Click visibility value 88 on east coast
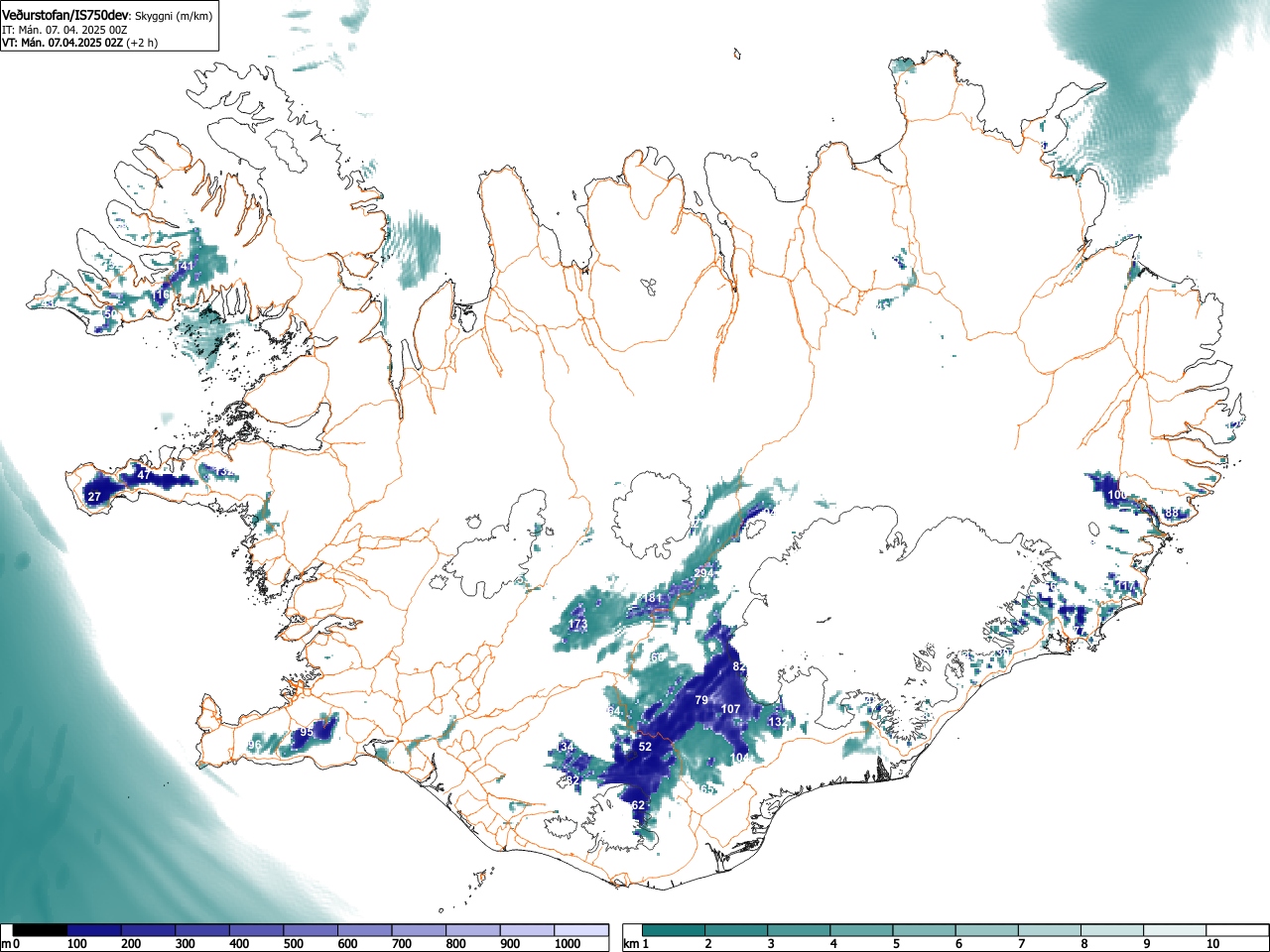This screenshot has height=952, width=1270. [x=1172, y=513]
